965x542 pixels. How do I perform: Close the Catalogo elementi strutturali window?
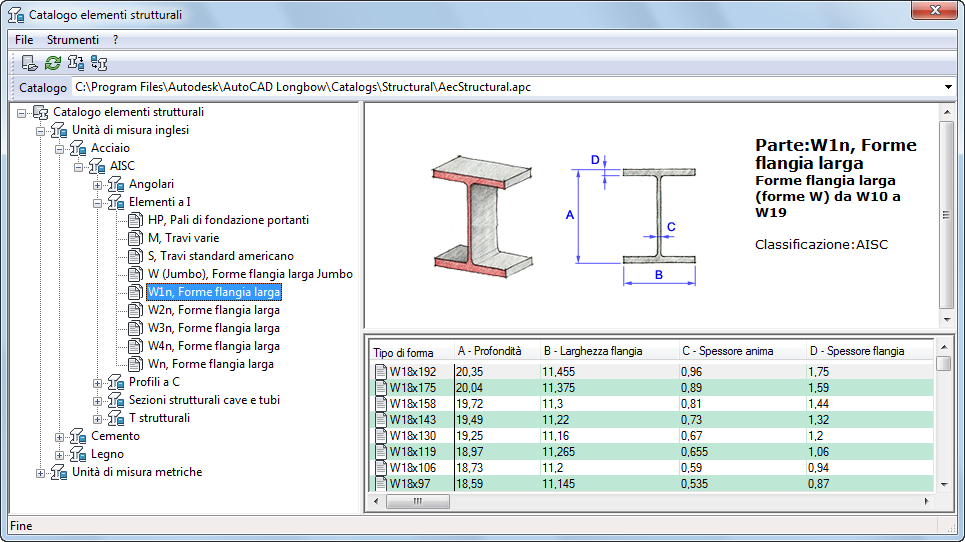pos(935,10)
